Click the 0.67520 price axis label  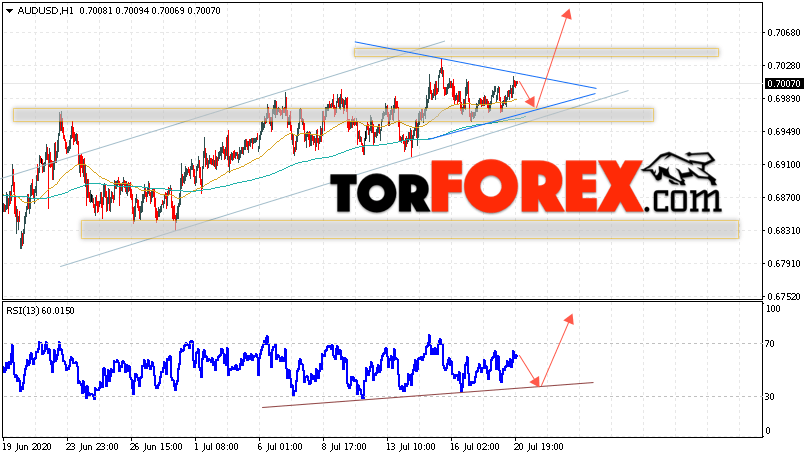pos(784,297)
